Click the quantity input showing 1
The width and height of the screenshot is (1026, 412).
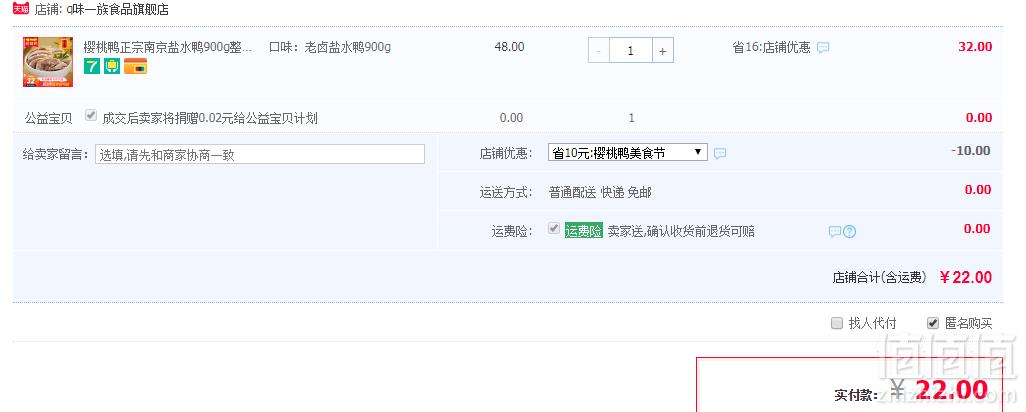pos(631,50)
